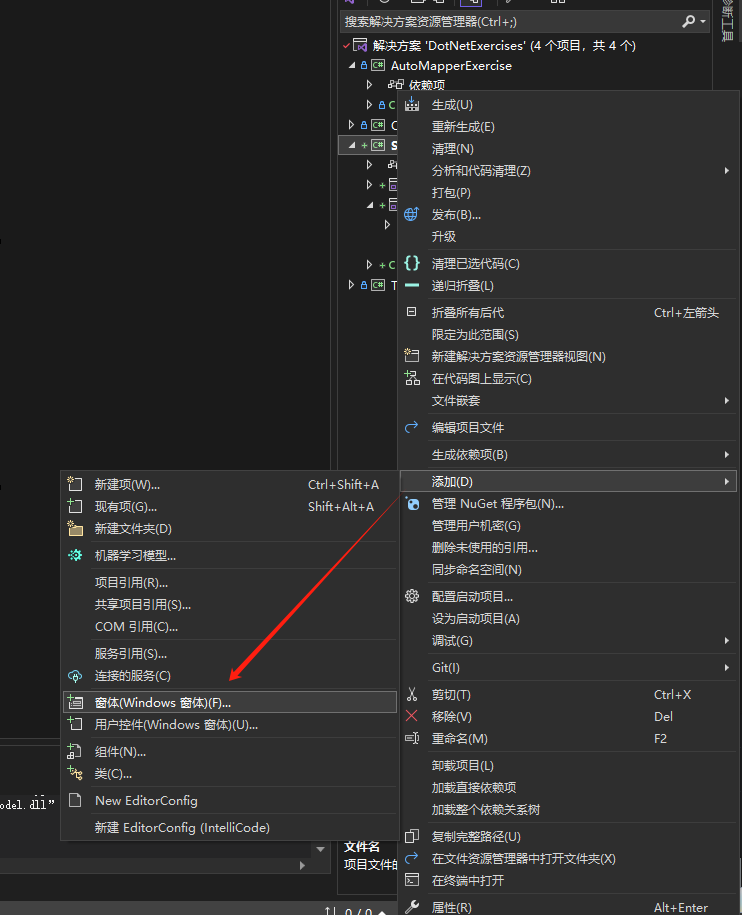Click the curly braces icon for 清理已选代码

point(412,263)
